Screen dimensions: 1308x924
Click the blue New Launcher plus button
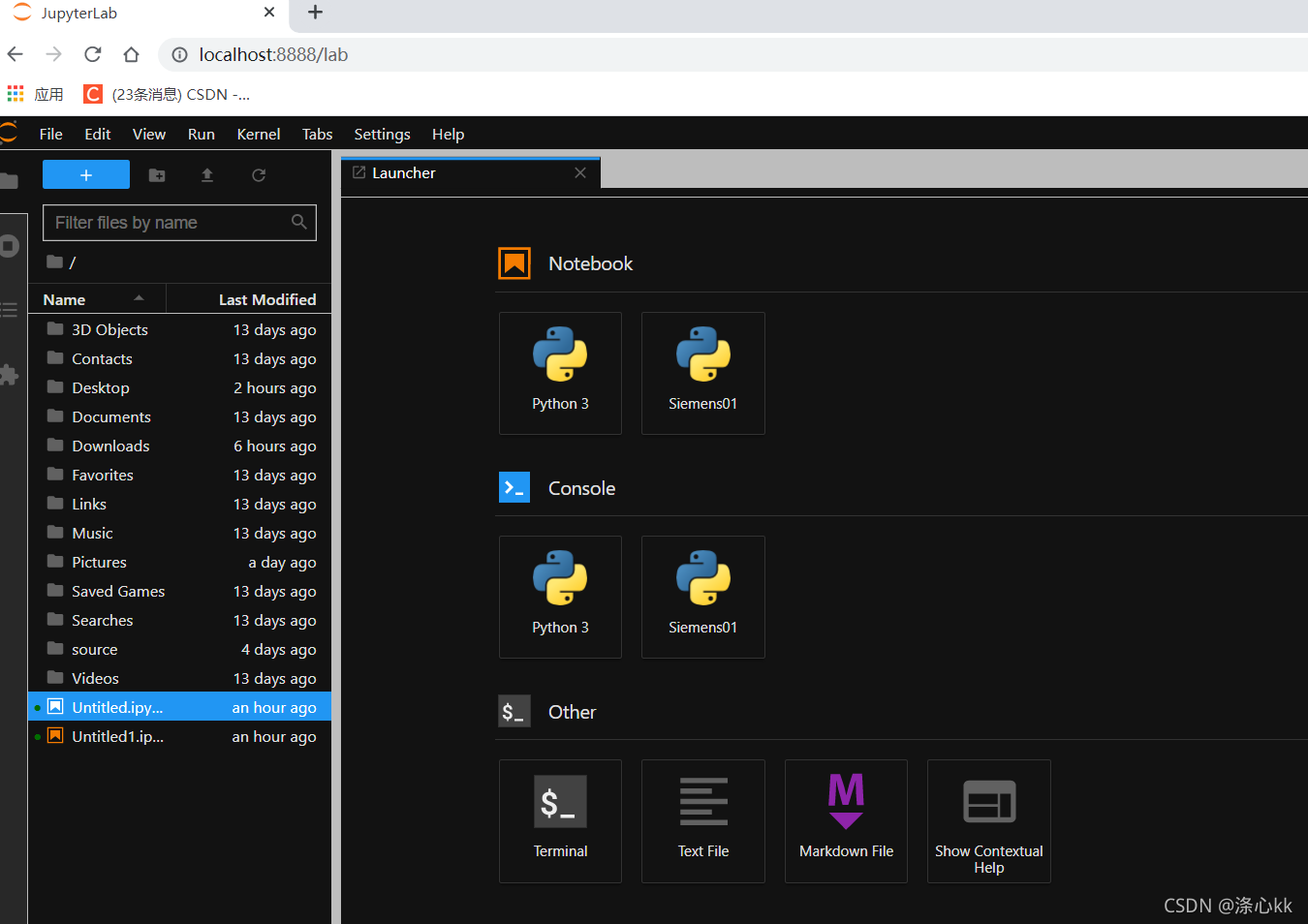tap(86, 174)
